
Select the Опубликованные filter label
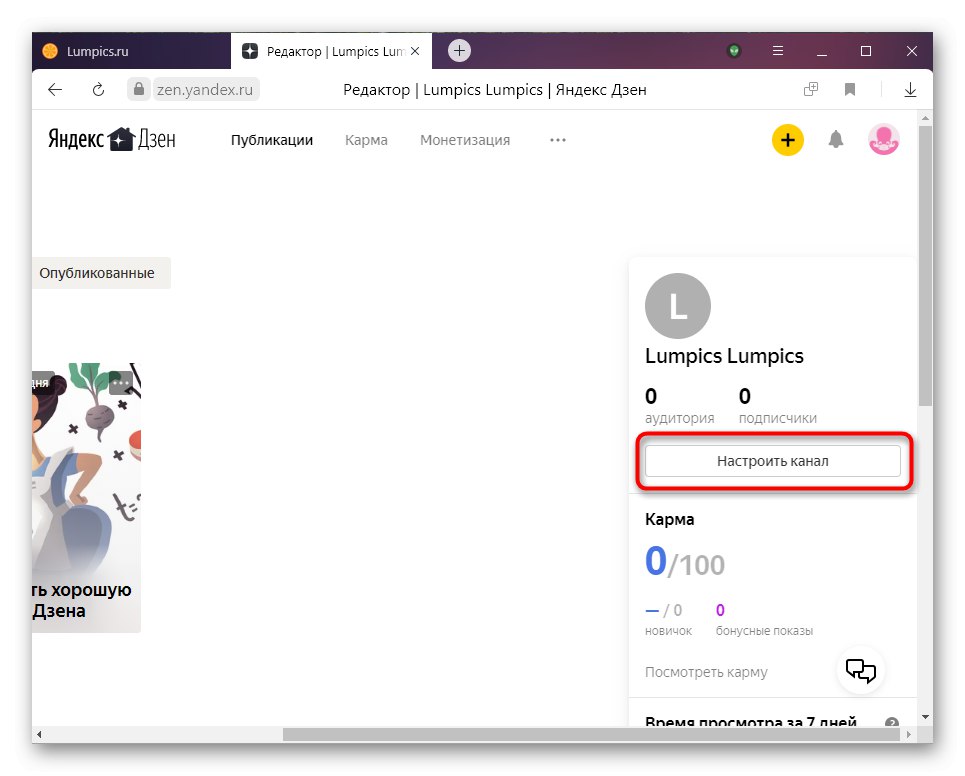pyautogui.click(x=97, y=272)
